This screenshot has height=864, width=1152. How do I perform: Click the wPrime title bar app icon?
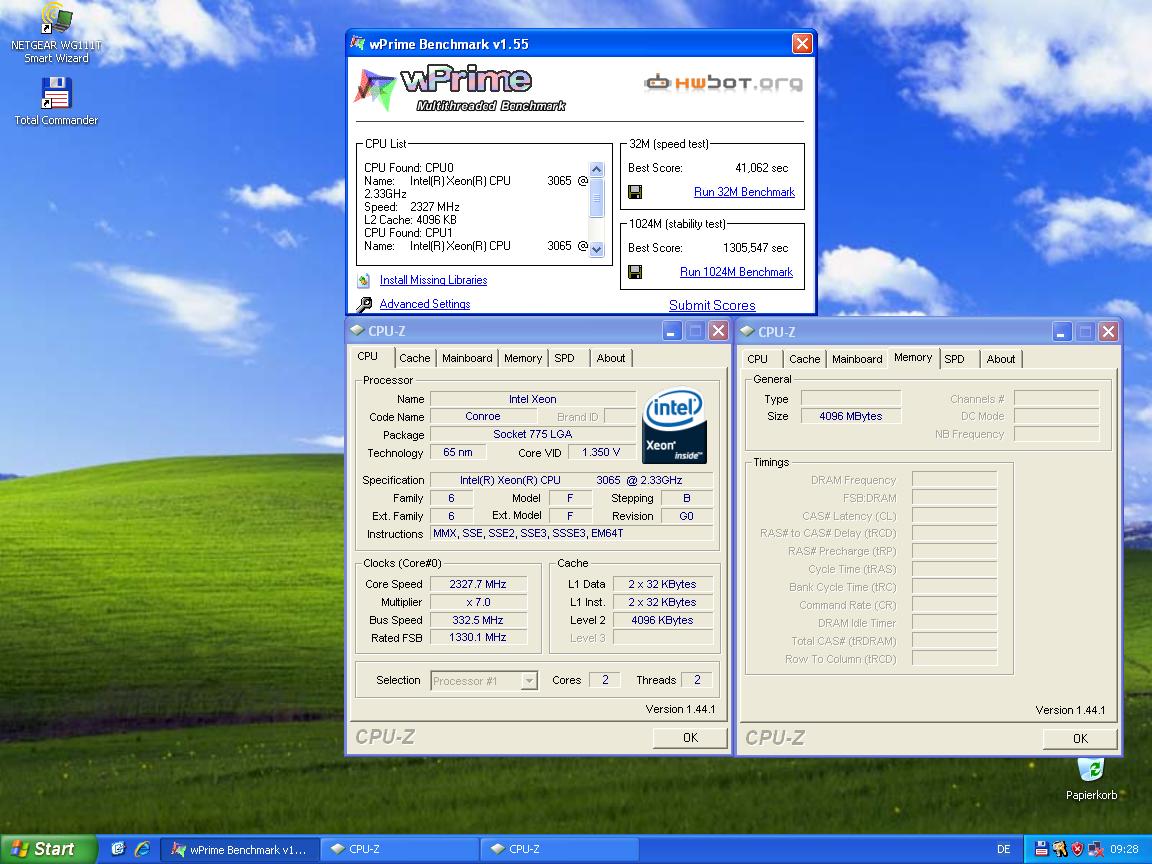coord(358,43)
